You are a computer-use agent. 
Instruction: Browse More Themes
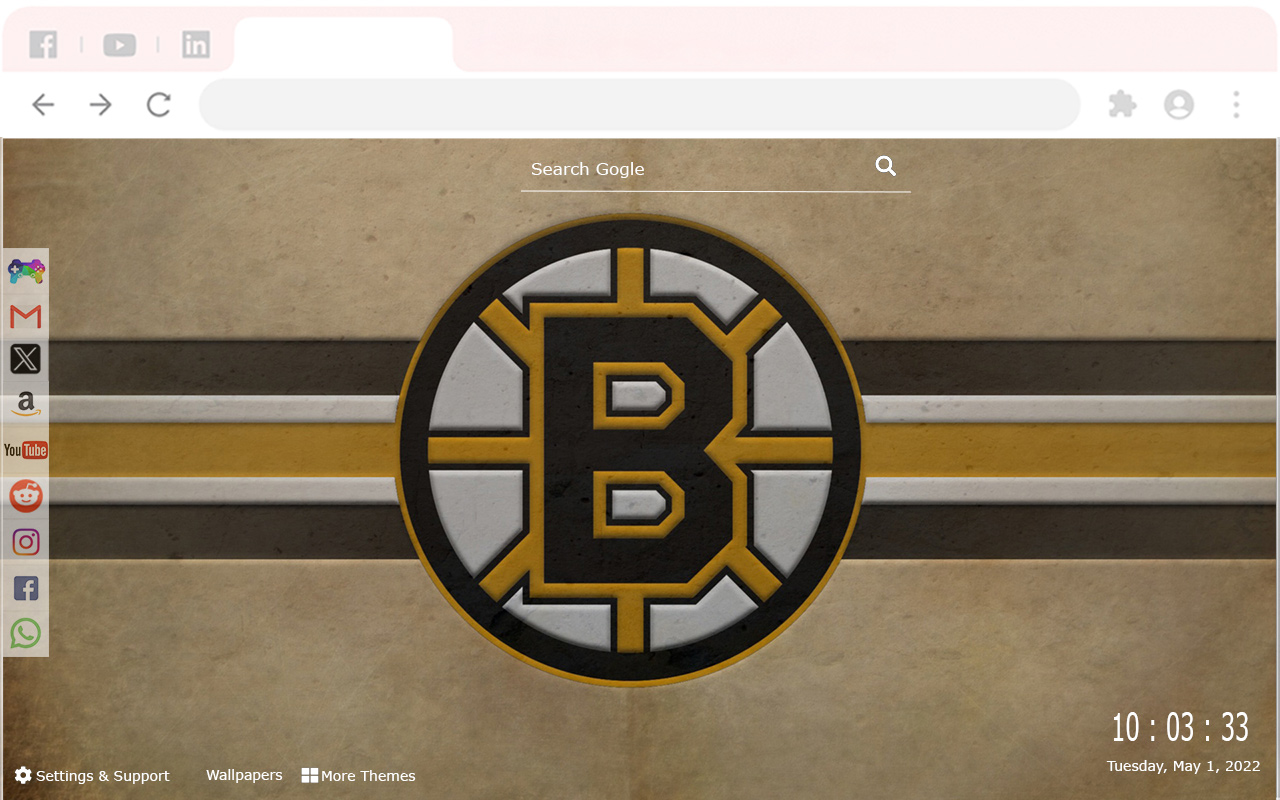[x=358, y=775]
